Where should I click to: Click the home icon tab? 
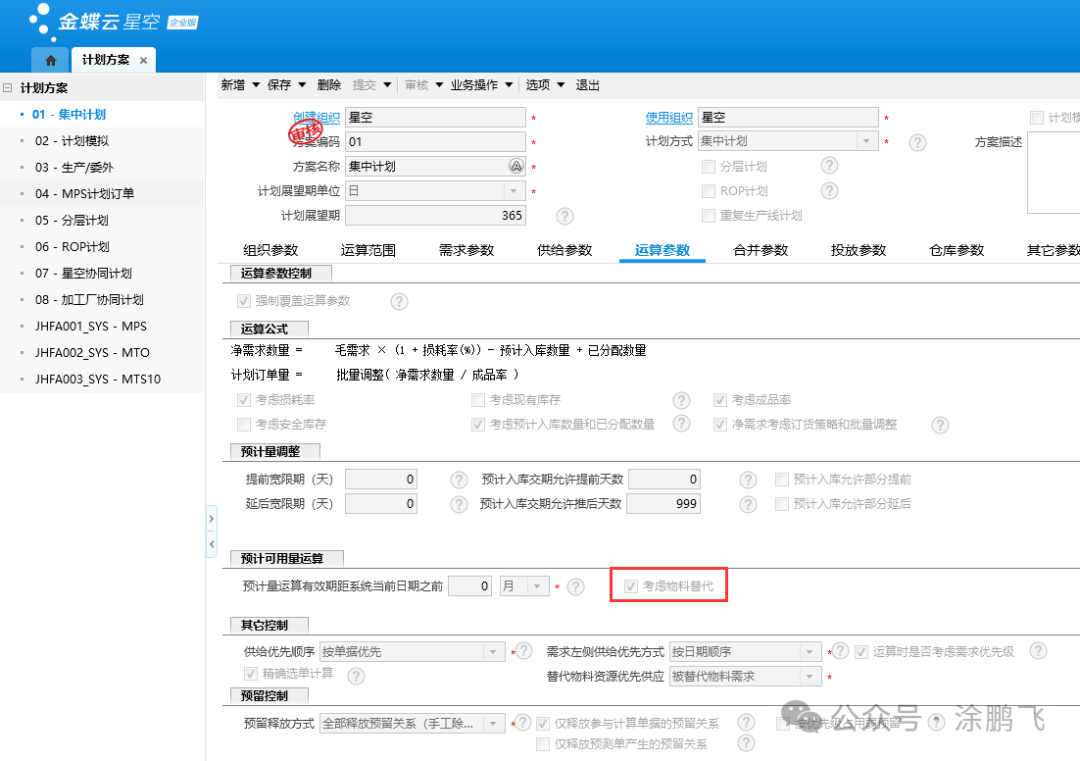(51, 60)
